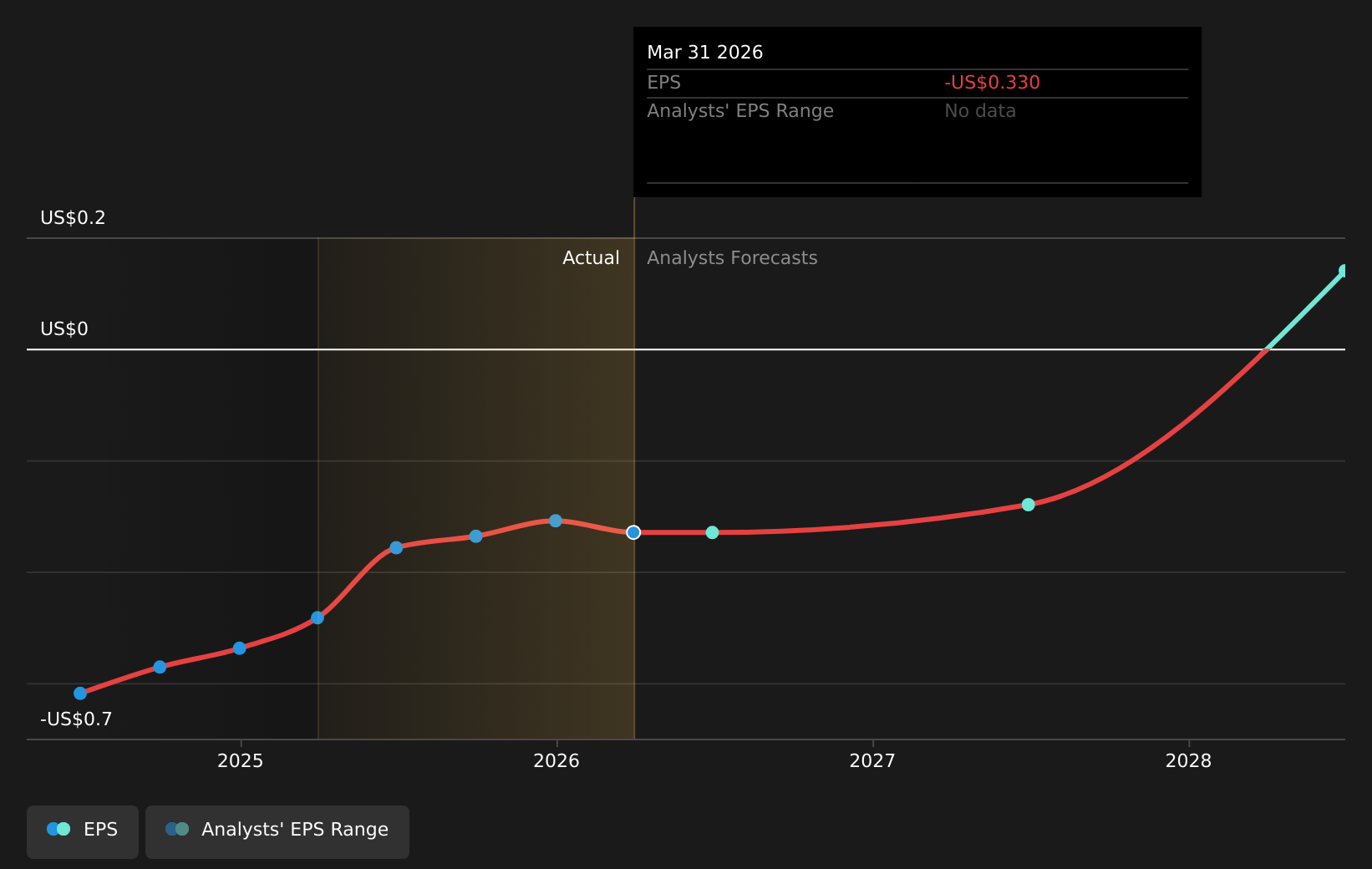Screen dimensions: 1372x869
Task: Click the late-2024 EPS data point
Action: [160, 667]
